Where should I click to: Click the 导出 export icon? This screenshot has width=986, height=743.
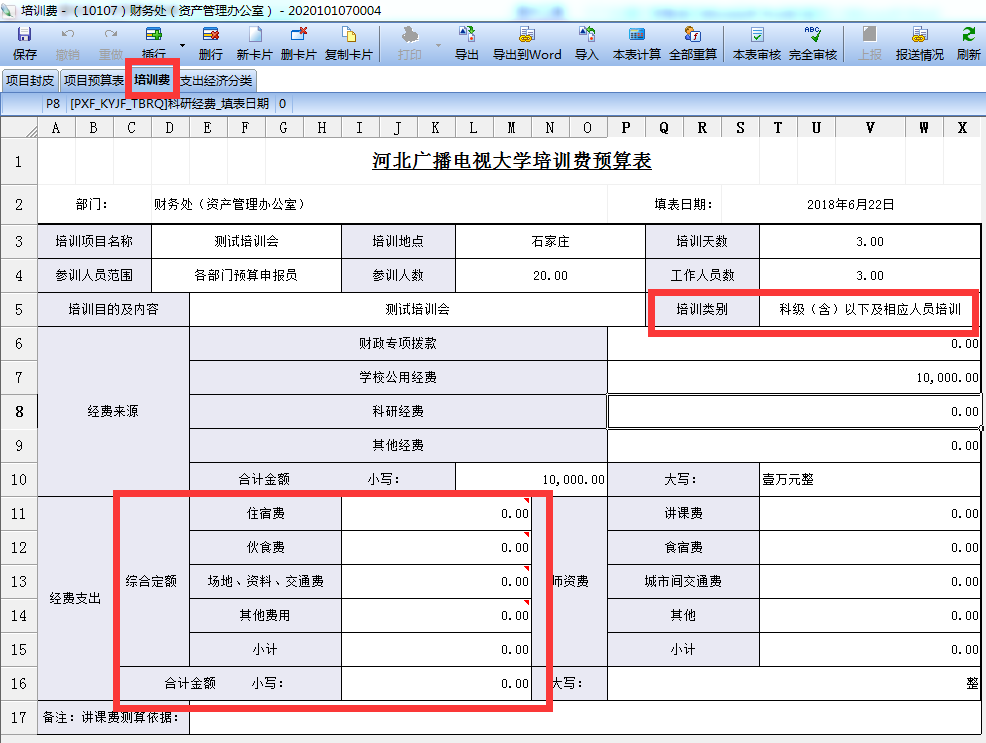467,43
